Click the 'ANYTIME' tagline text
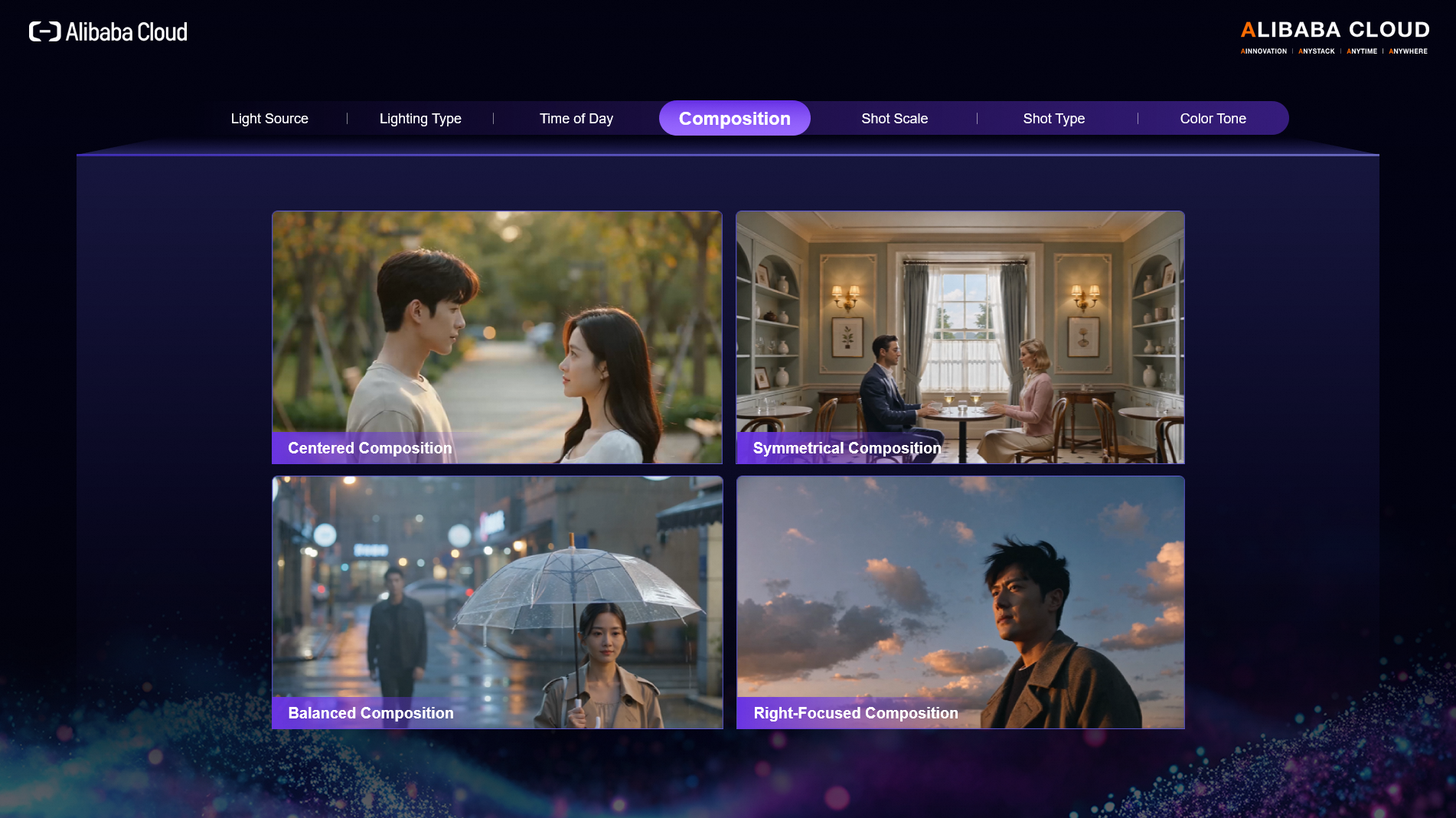1456x818 pixels. (x=1362, y=51)
